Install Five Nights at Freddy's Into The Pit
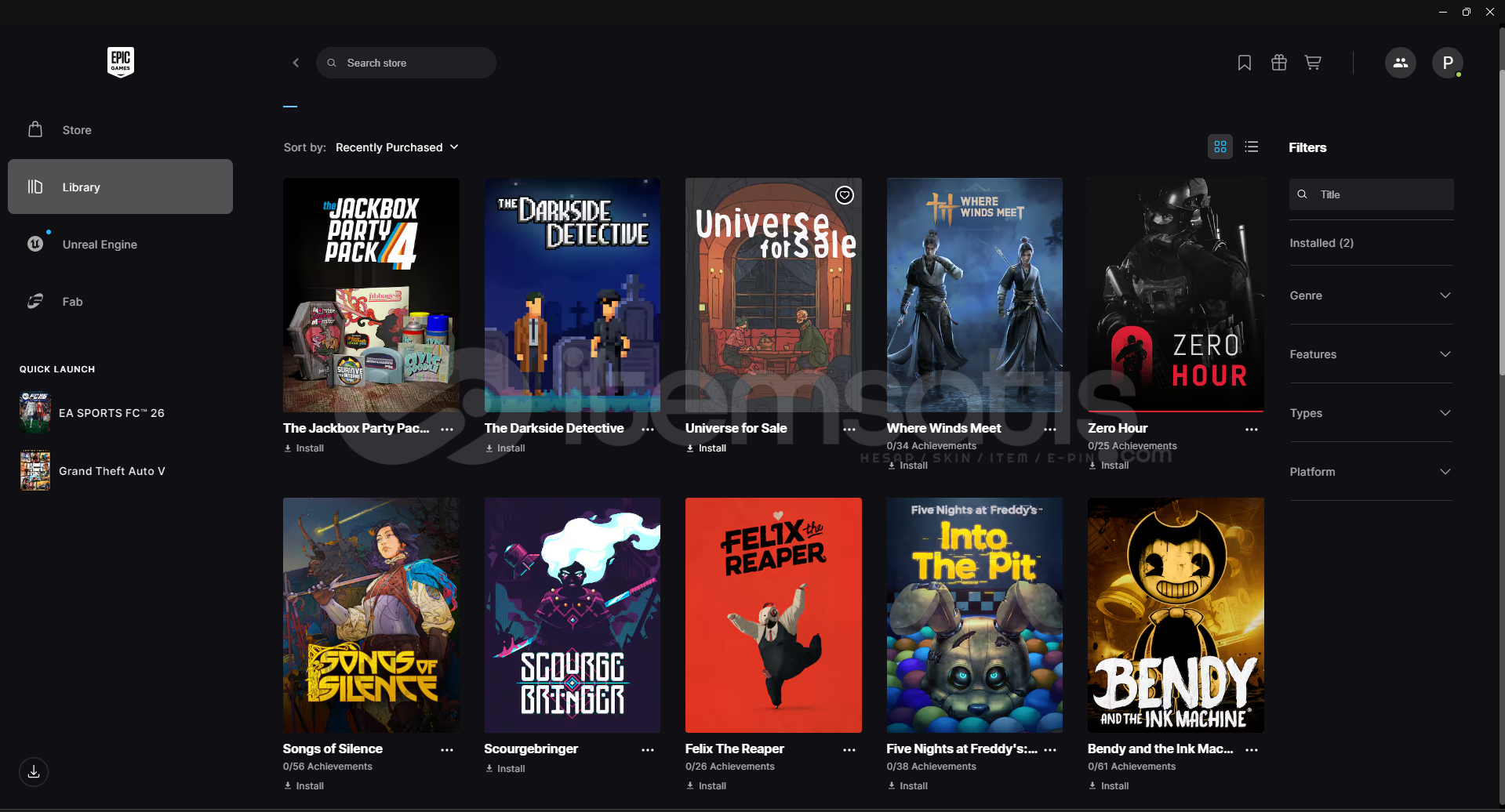The image size is (1505, 812). [x=908, y=786]
